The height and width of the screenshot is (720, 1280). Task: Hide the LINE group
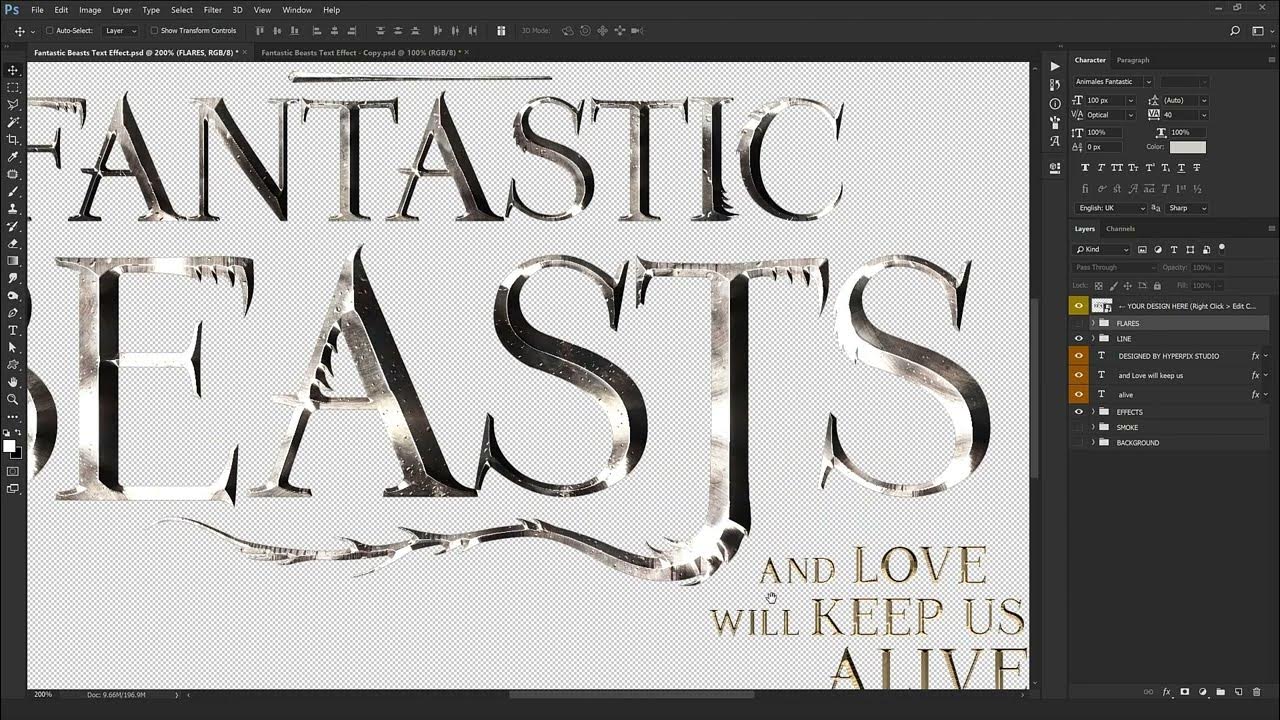[x=1078, y=338]
